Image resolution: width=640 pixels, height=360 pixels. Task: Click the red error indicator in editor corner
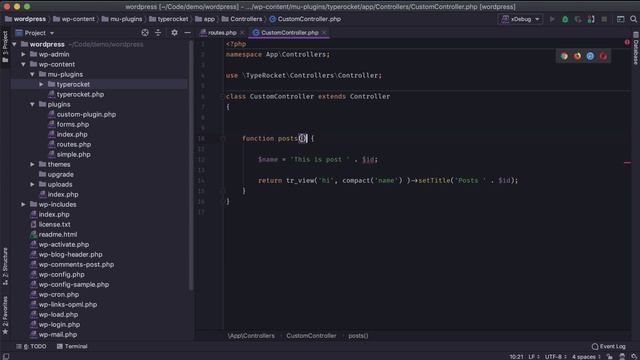[x=627, y=42]
